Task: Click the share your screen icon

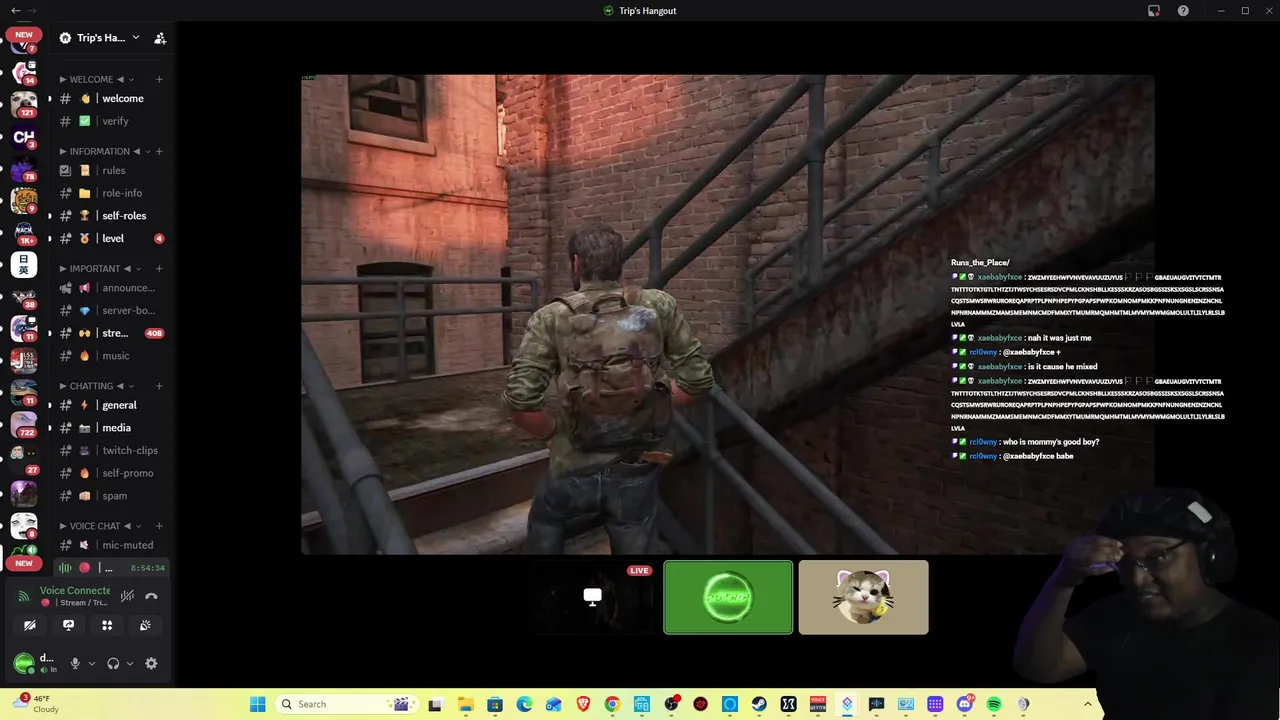Action: coord(68,625)
